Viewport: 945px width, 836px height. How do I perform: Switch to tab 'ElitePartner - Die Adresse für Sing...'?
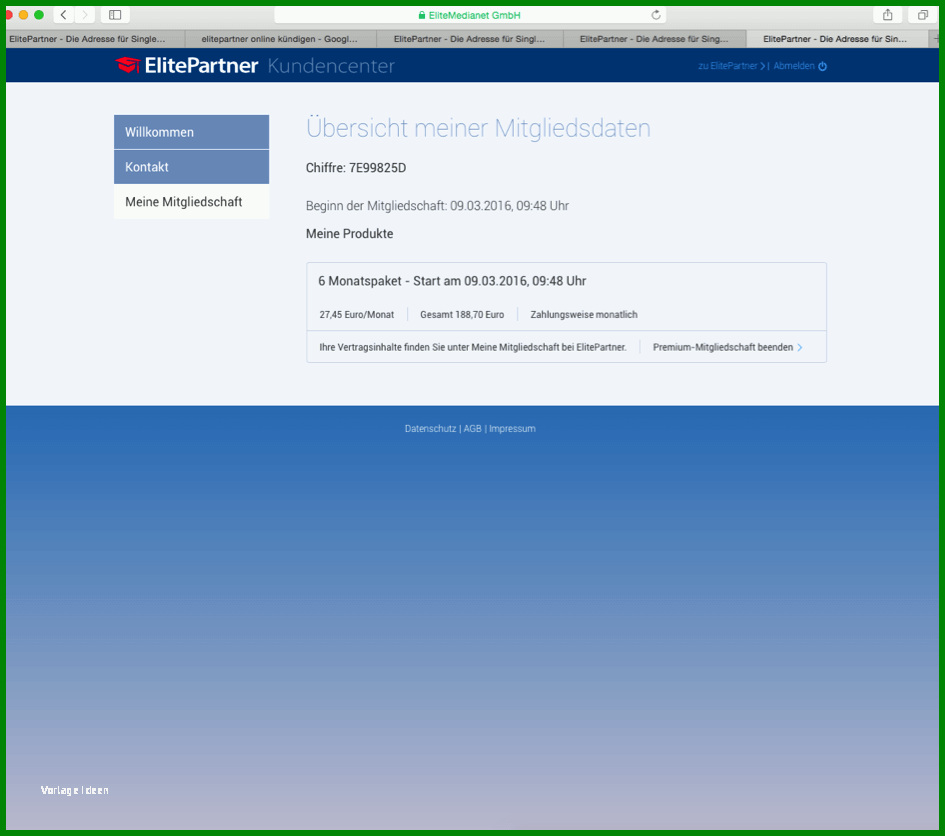tap(655, 39)
